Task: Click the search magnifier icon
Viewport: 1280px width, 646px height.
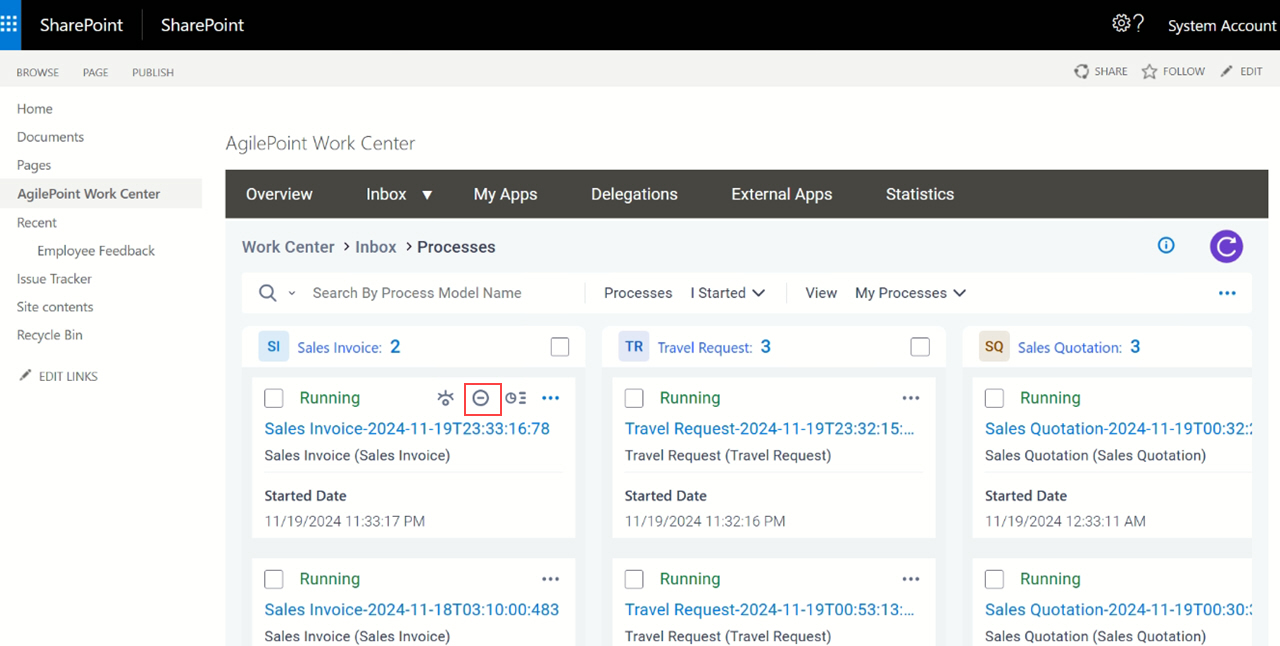Action: point(268,293)
